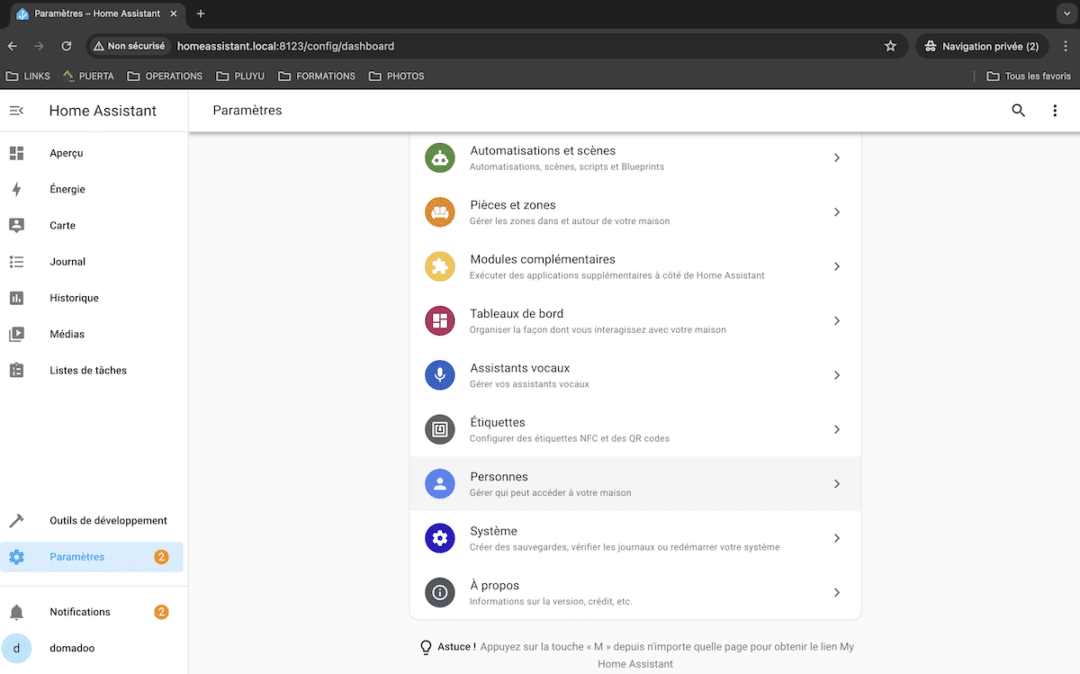
Task: Collapse the Home Assistant sidebar menu
Action: (16, 111)
